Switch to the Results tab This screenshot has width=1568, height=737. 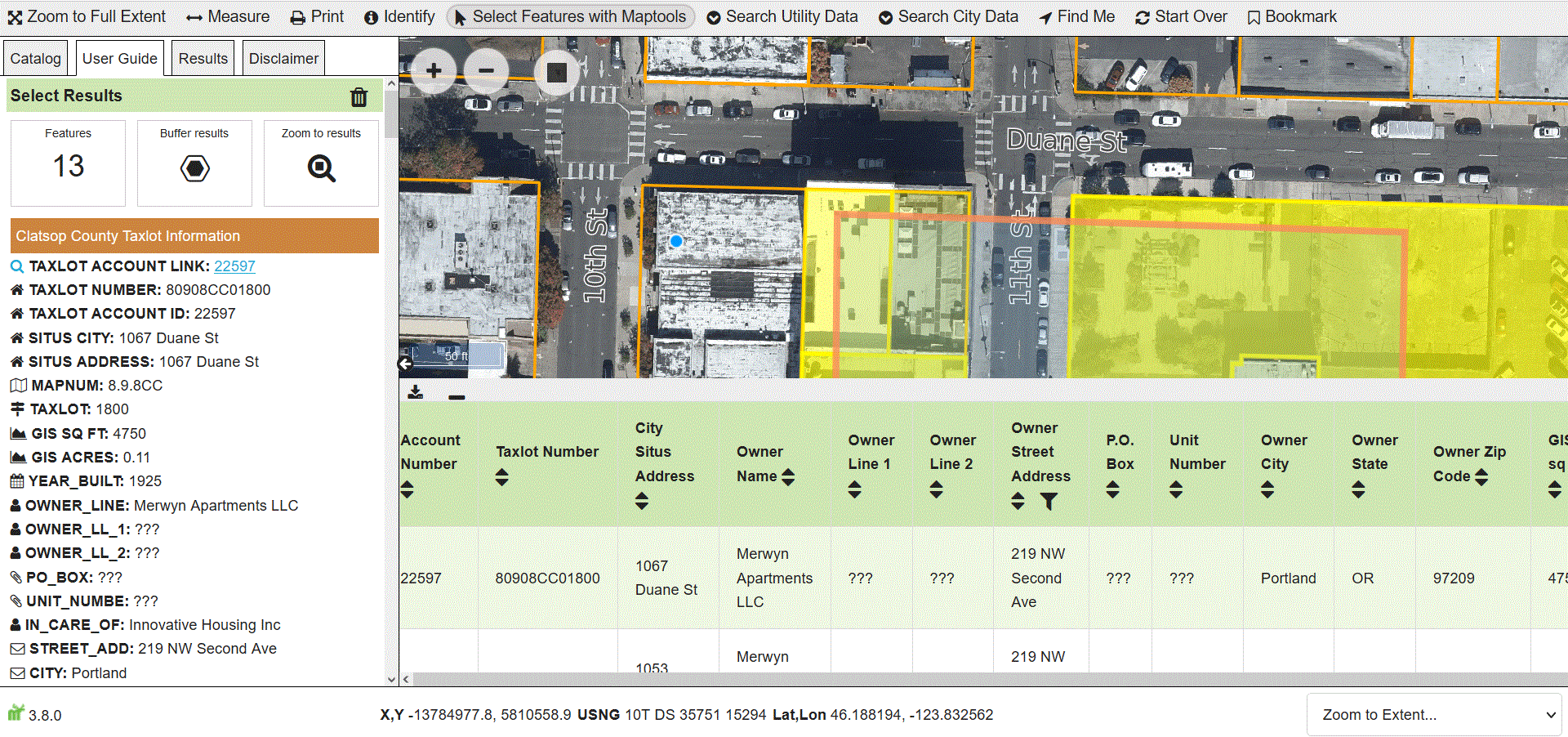tap(203, 58)
